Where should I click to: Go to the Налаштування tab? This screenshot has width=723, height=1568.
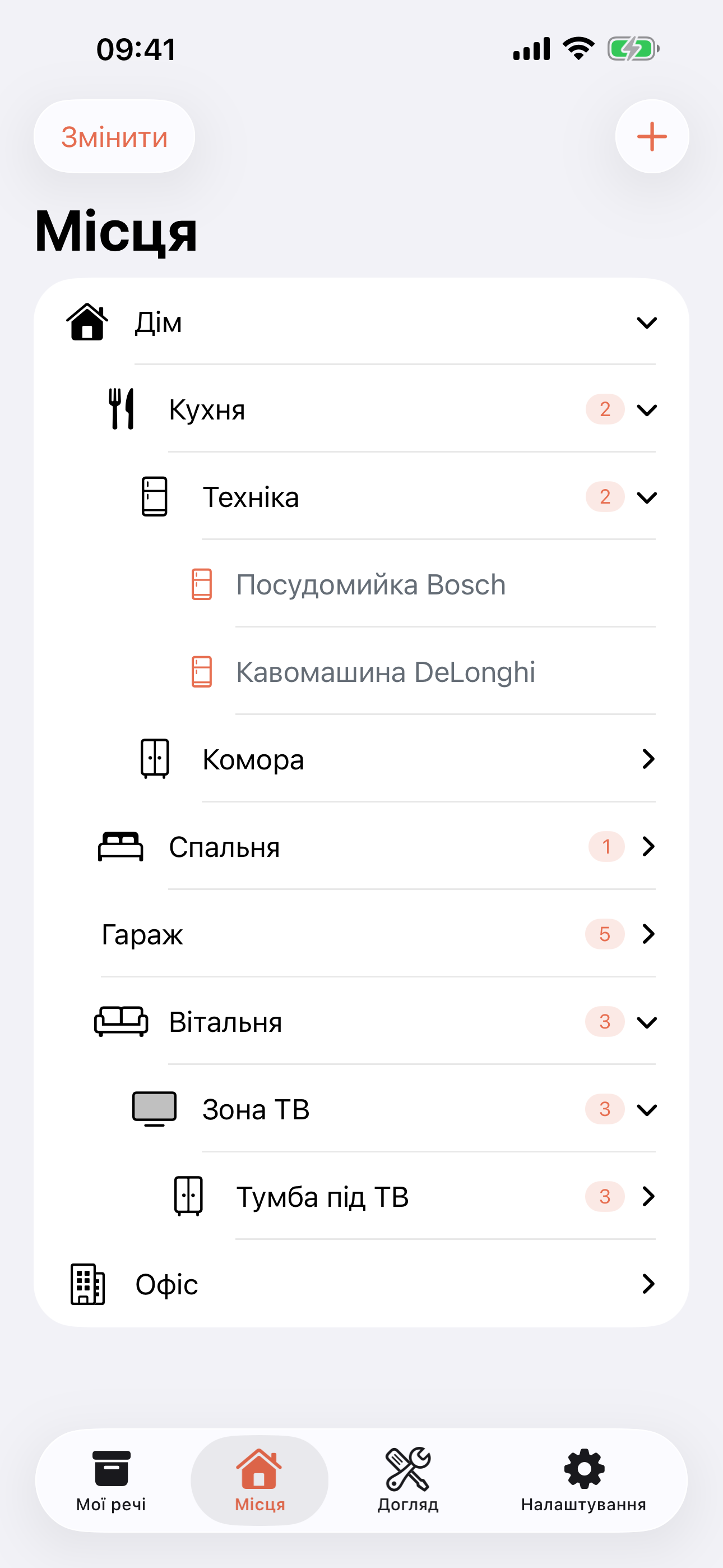tap(583, 1481)
